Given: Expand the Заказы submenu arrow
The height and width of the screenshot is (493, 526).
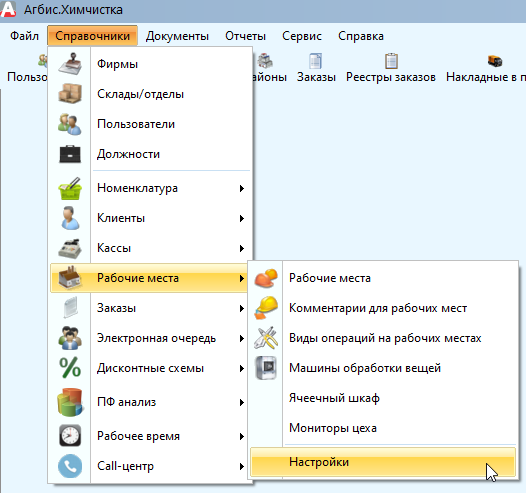Looking at the screenshot, I should coord(242,308).
